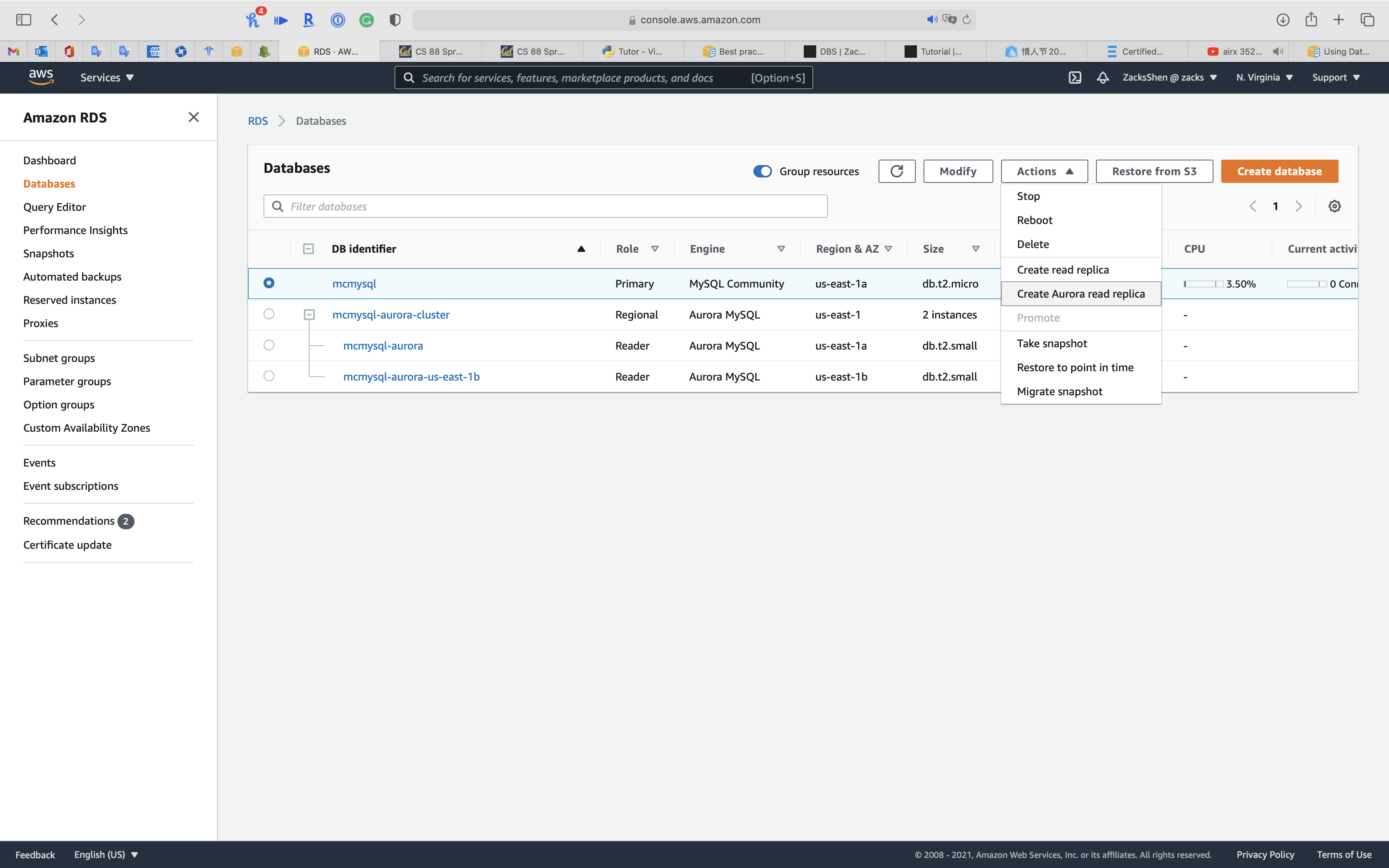Click the refresh databases icon button
Image resolution: width=1389 pixels, height=868 pixels.
pos(896,171)
